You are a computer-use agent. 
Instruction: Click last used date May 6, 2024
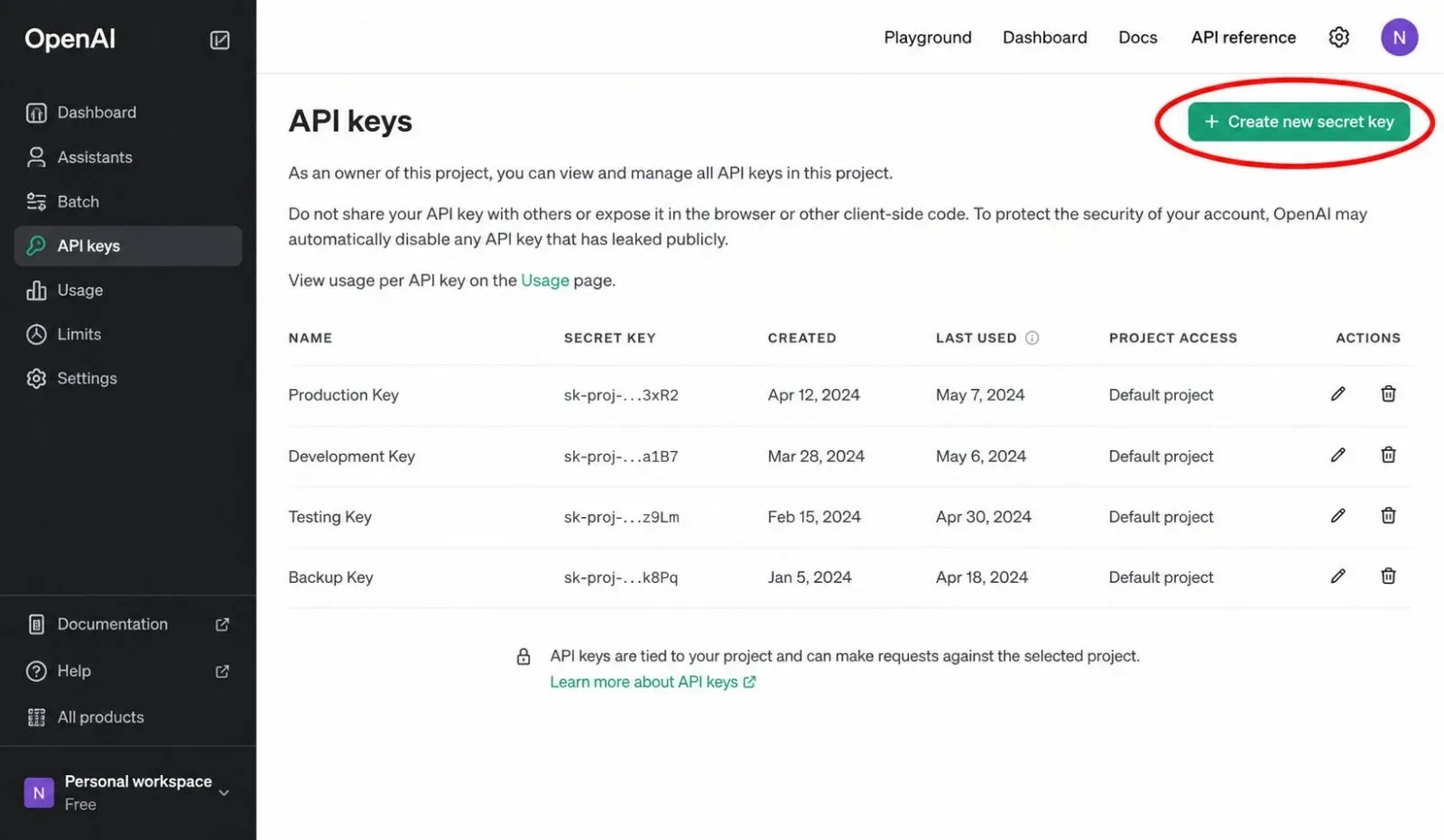(x=981, y=457)
